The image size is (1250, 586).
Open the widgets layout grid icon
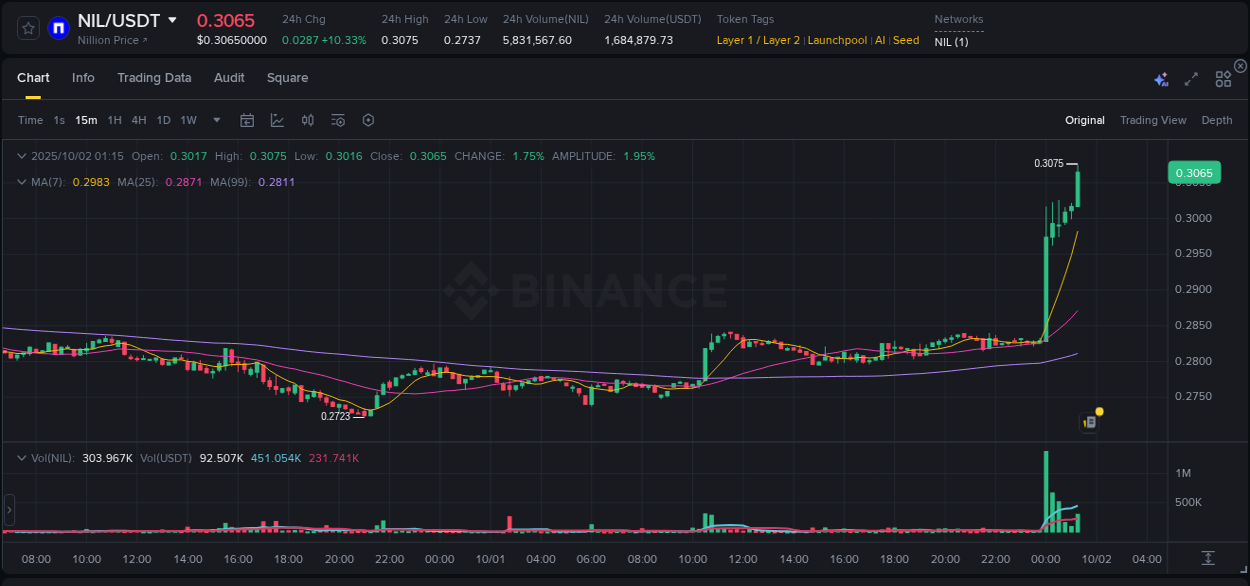[1222, 77]
